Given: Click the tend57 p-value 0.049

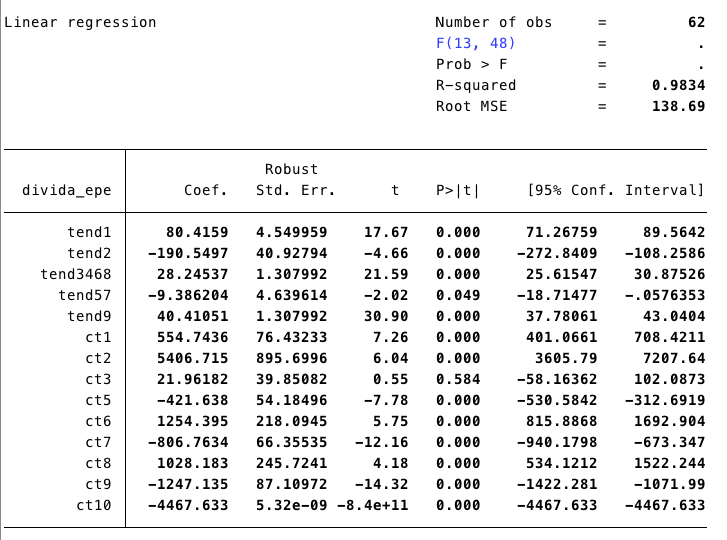Looking at the screenshot, I should coord(457,295).
